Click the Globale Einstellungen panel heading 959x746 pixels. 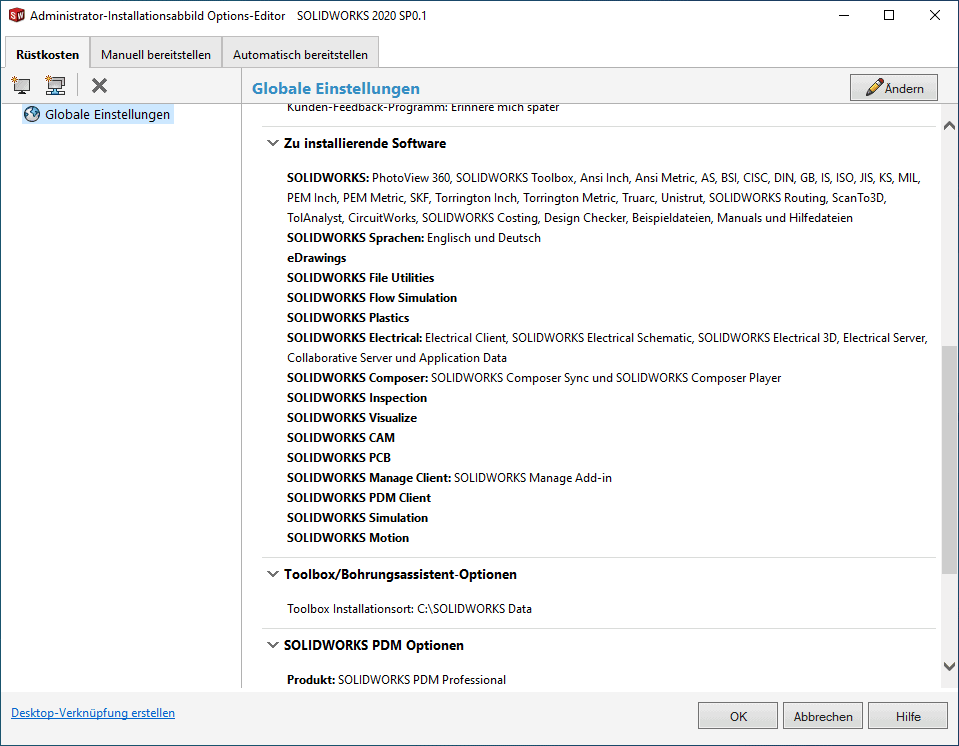click(336, 89)
